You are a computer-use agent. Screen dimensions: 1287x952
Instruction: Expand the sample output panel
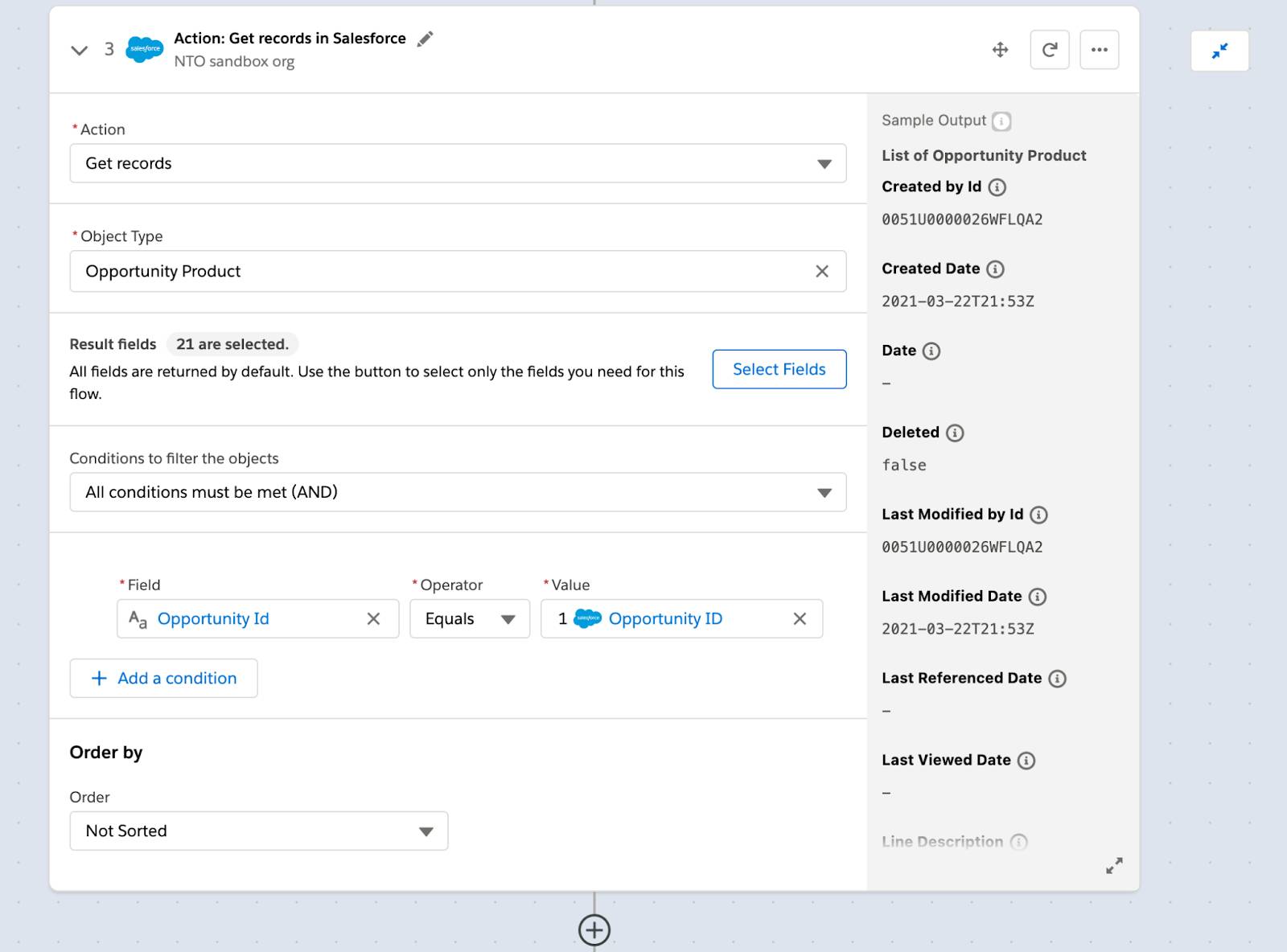coord(1114,865)
